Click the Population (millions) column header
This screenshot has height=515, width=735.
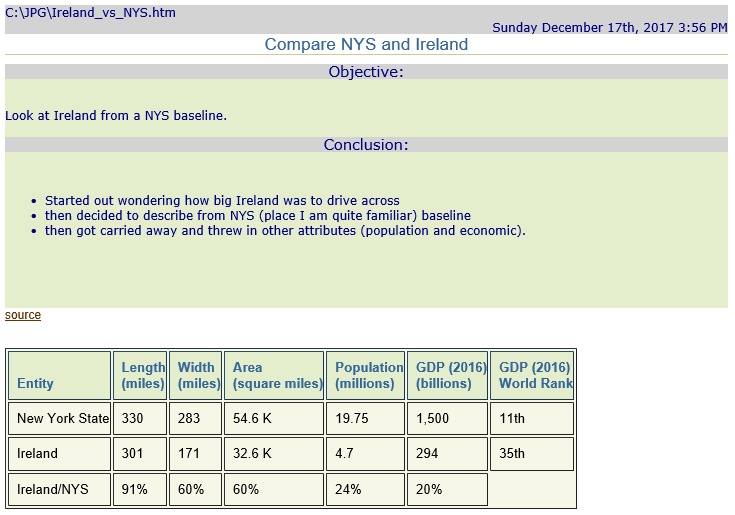click(x=365, y=375)
